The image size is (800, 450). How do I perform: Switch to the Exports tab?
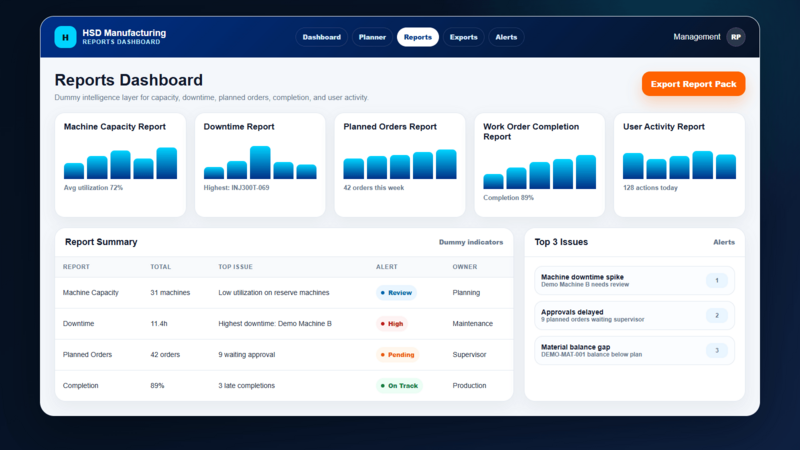463,37
